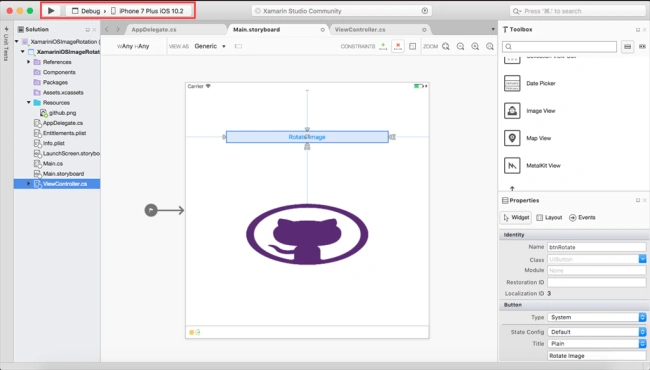Click the add constraints green plus icon
The image size is (650, 370).
383,46
